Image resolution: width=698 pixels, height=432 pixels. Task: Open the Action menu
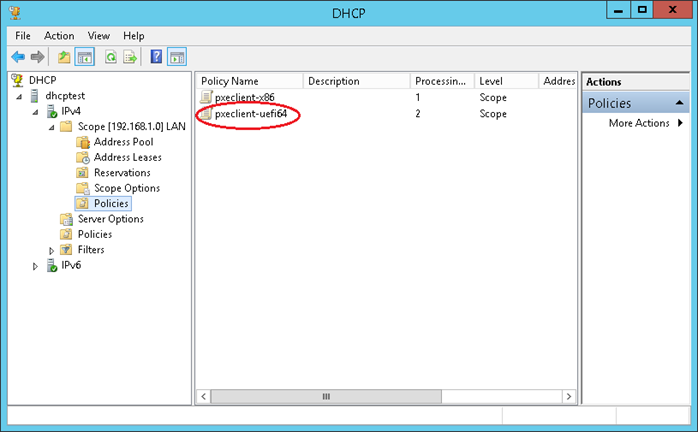point(59,35)
